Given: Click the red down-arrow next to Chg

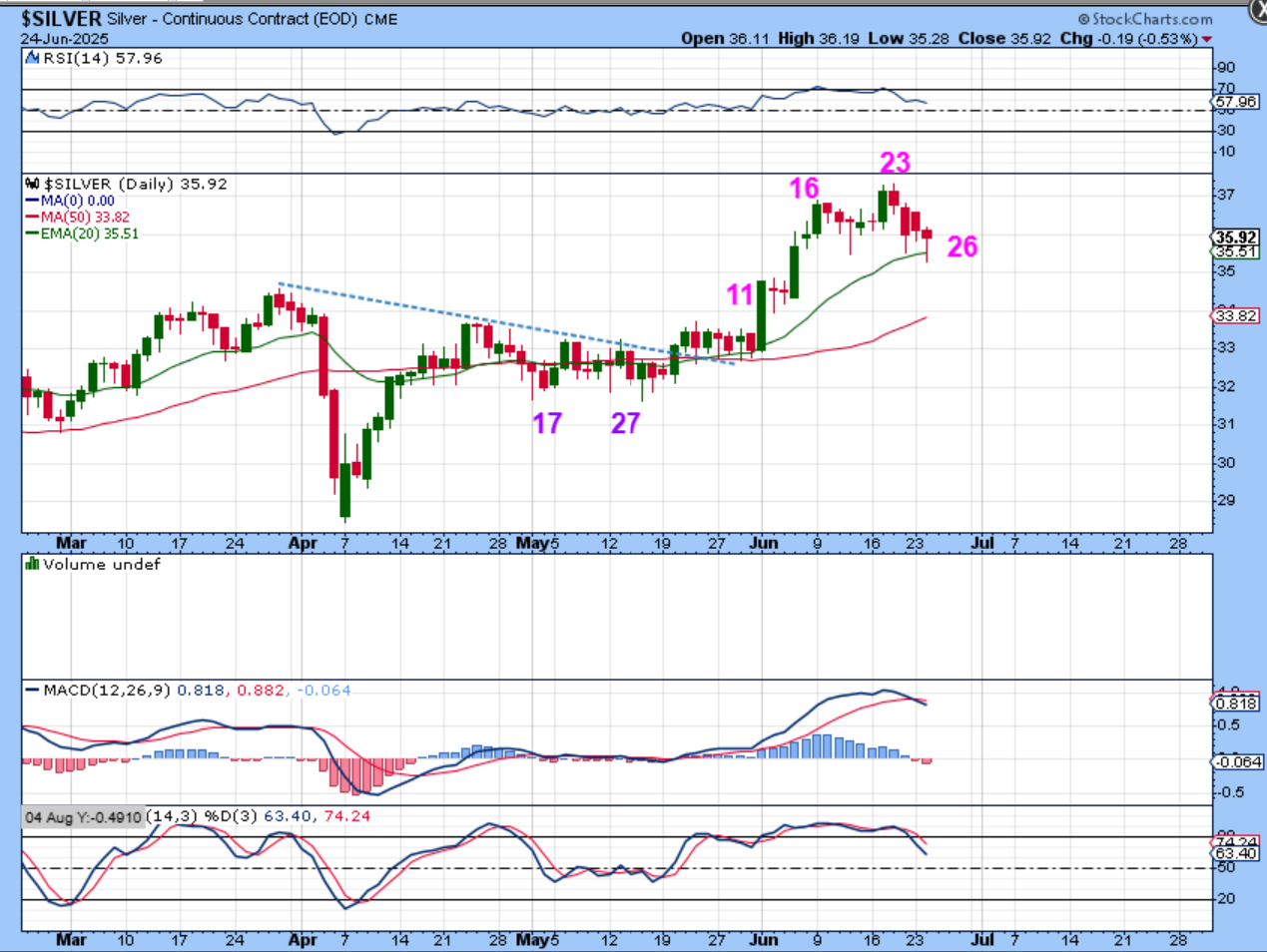Looking at the screenshot, I should tap(1207, 39).
